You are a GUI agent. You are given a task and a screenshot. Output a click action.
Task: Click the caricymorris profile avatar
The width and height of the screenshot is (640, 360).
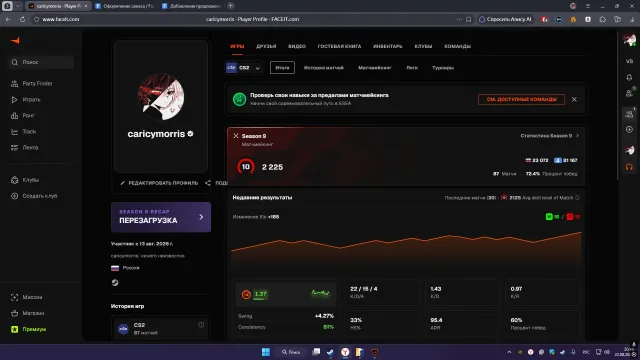(161, 97)
